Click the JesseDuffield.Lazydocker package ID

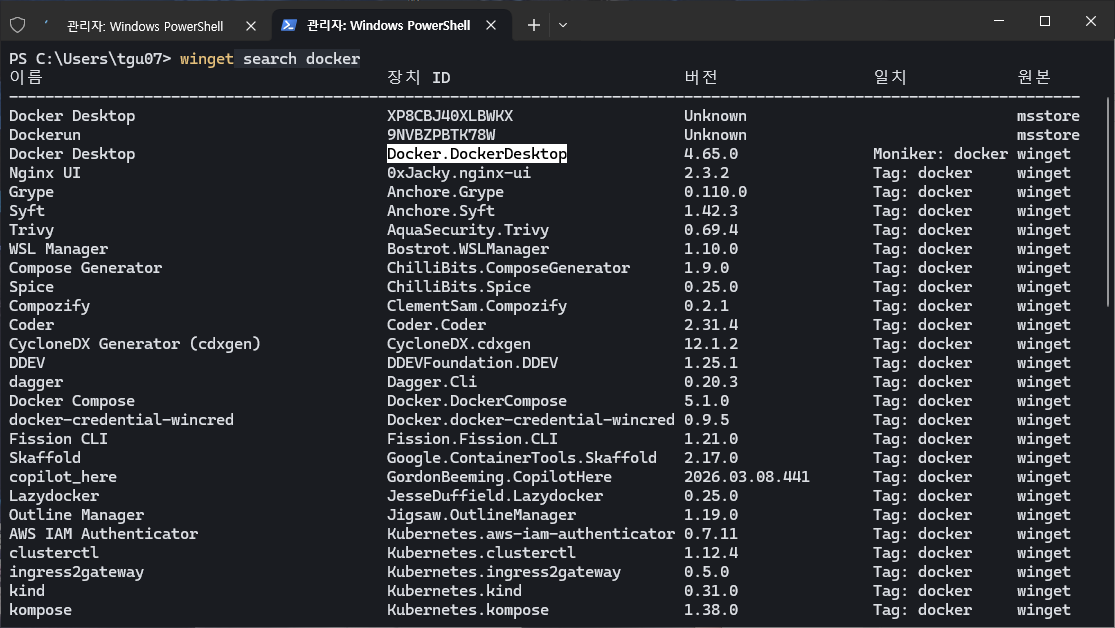pyautogui.click(x=495, y=496)
